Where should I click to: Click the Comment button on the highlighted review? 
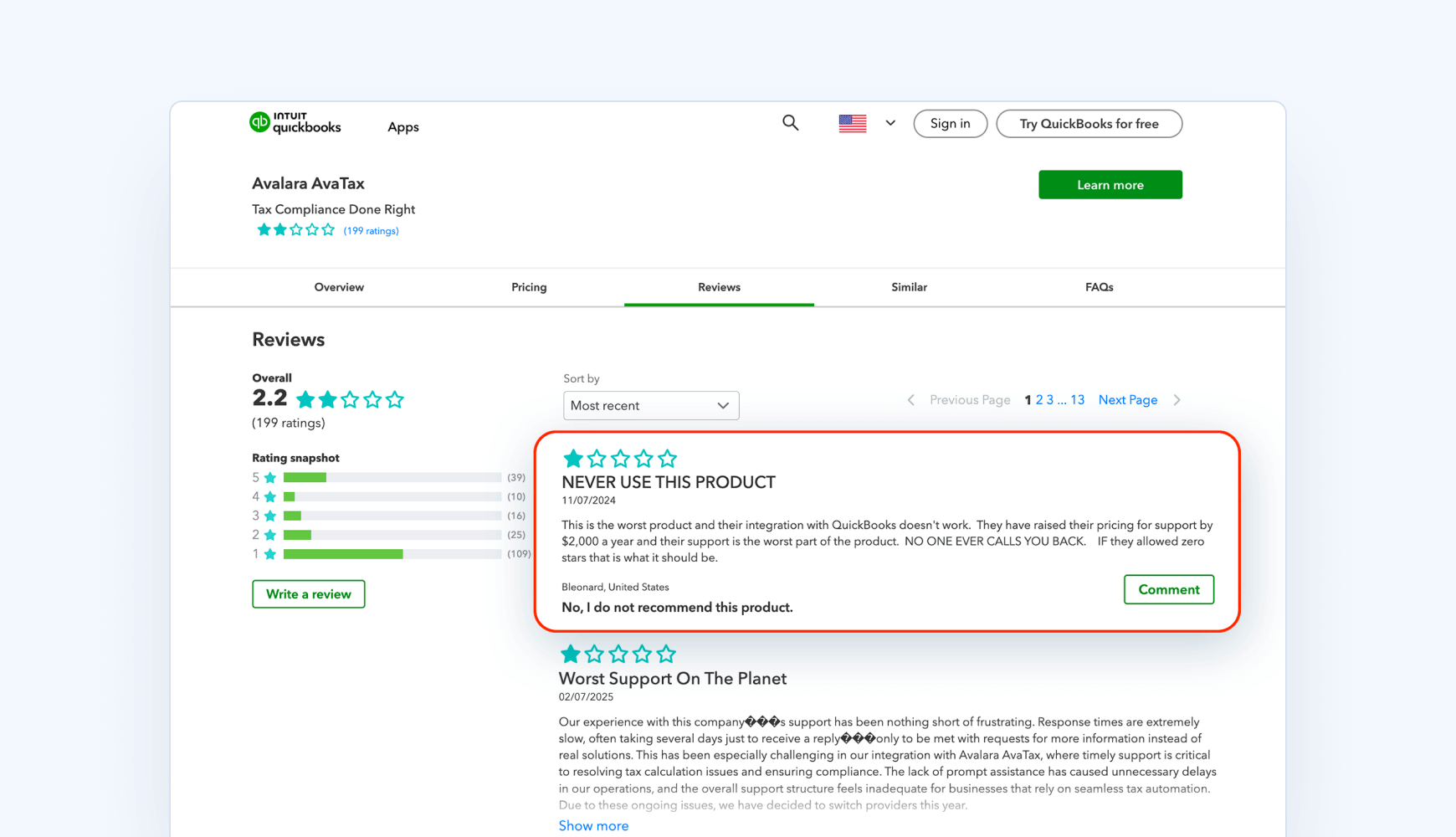coord(1168,589)
